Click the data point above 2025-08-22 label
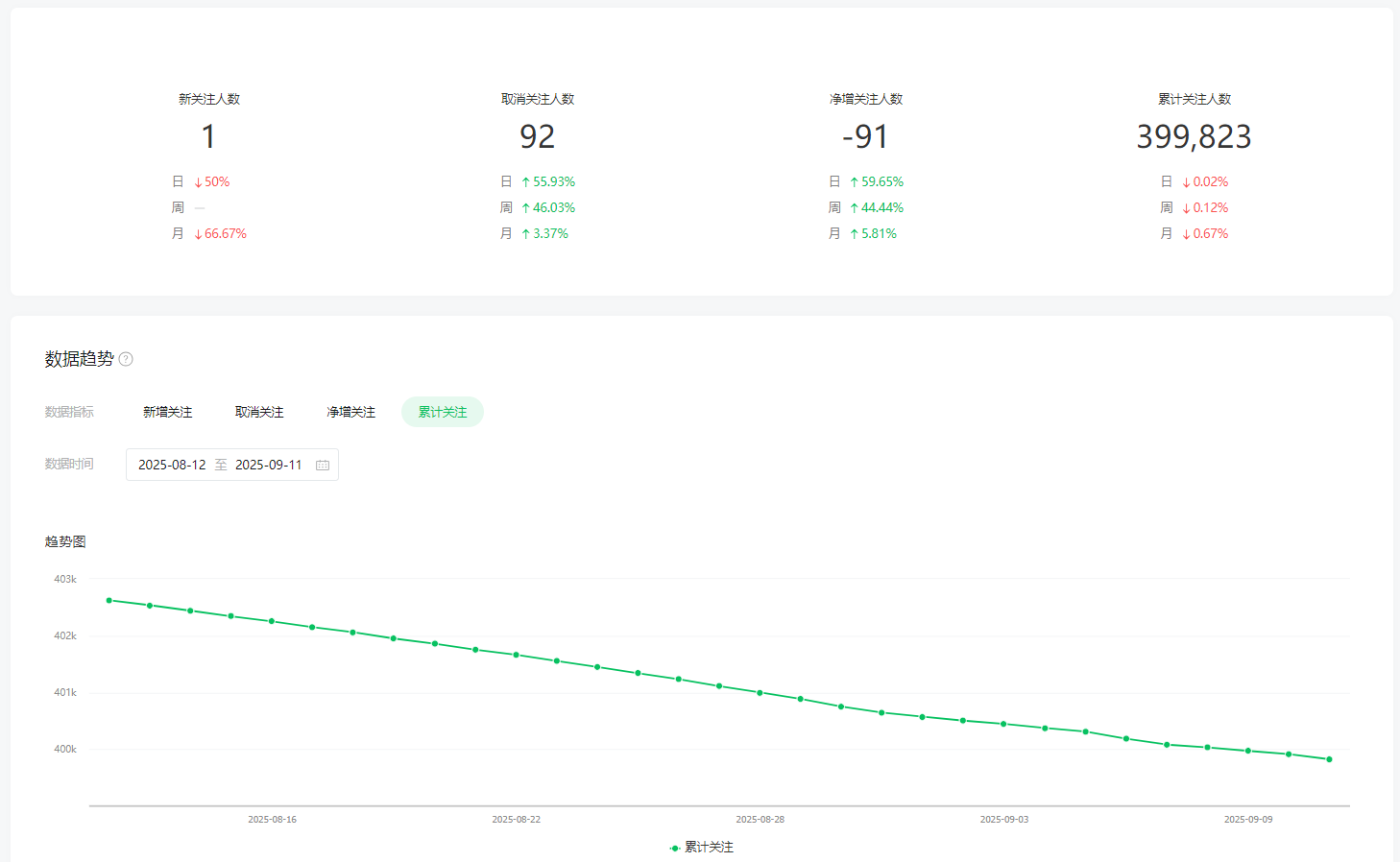Viewport: 1400px width, 862px height. click(517, 655)
